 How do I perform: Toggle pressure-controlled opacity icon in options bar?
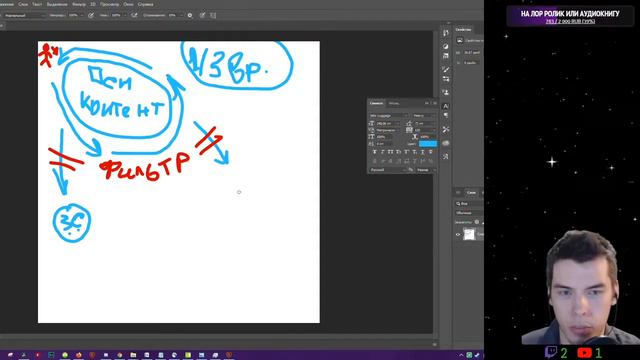(x=91, y=15)
